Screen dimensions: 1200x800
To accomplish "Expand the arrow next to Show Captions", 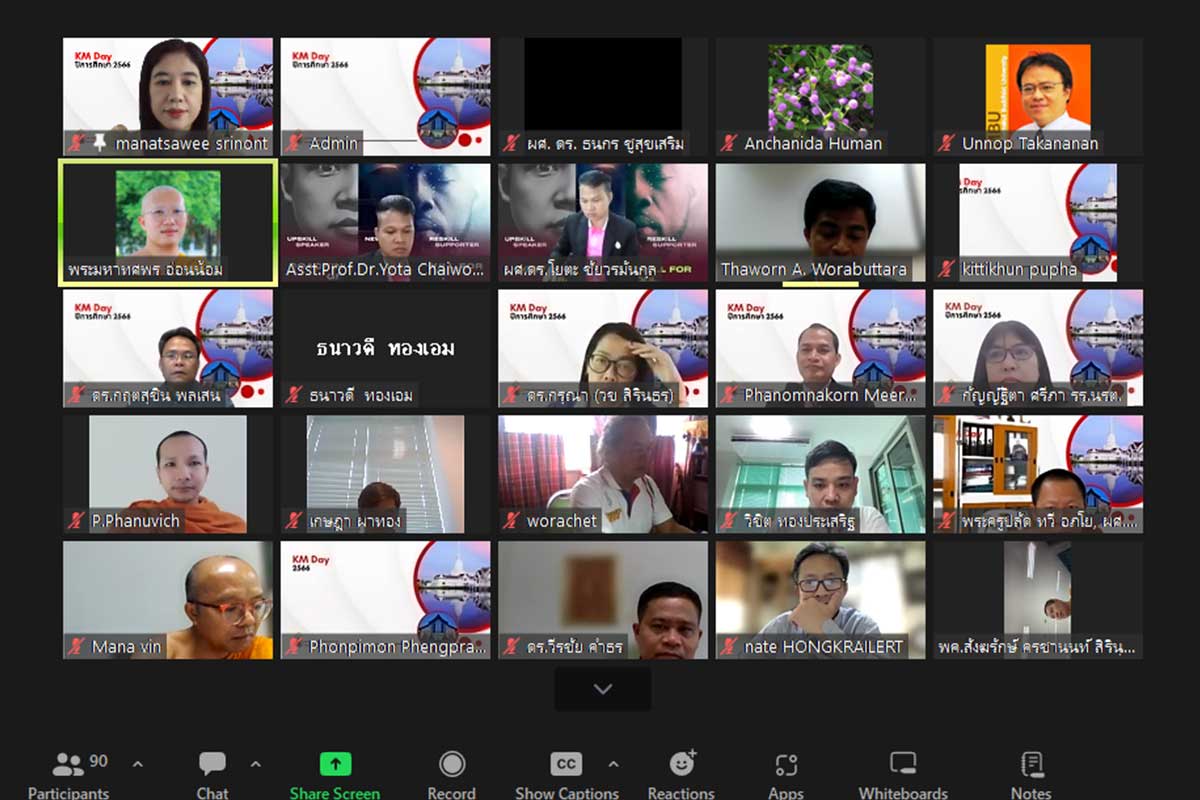I will (613, 765).
